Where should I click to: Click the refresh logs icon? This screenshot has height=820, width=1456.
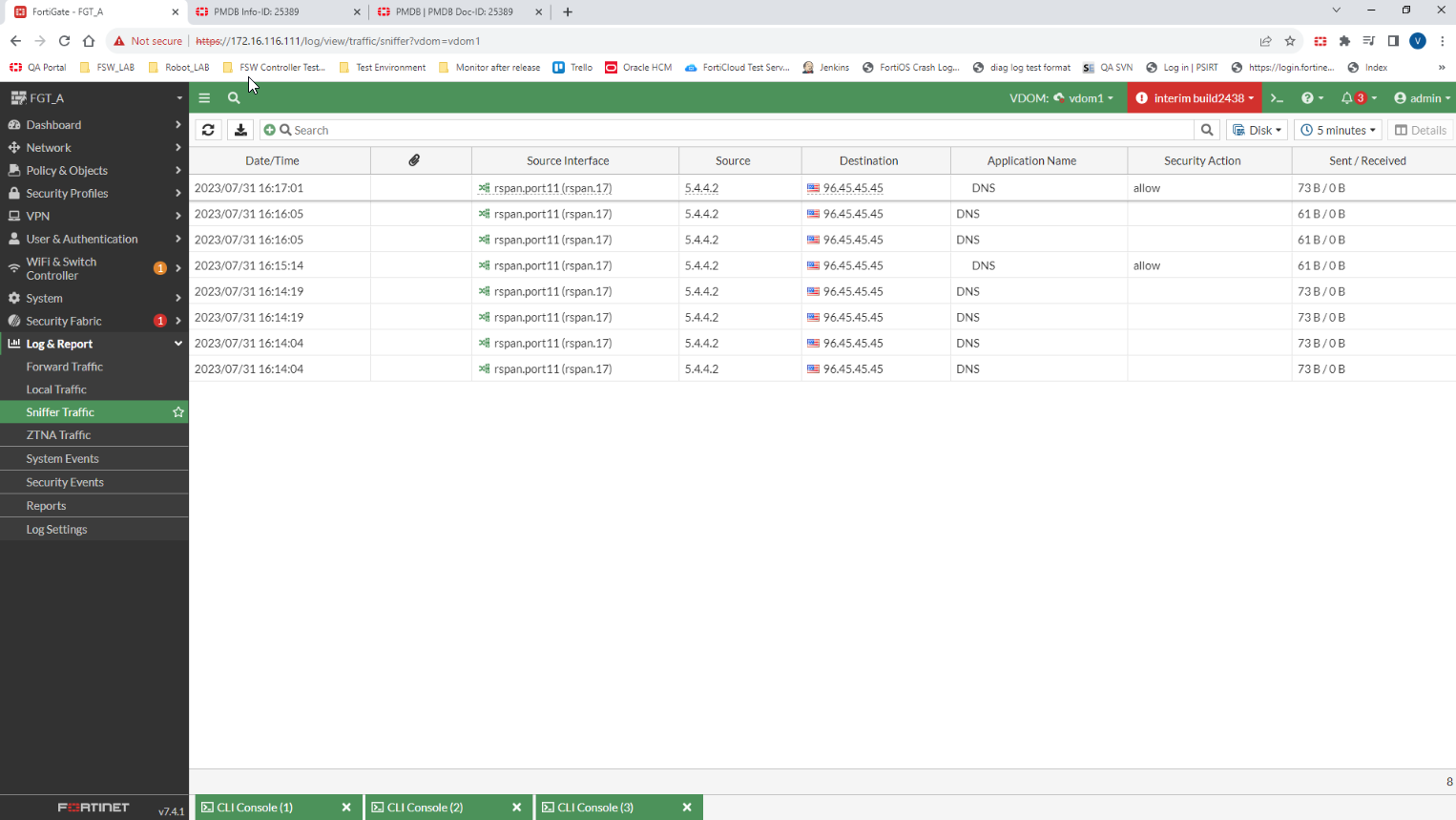point(208,129)
